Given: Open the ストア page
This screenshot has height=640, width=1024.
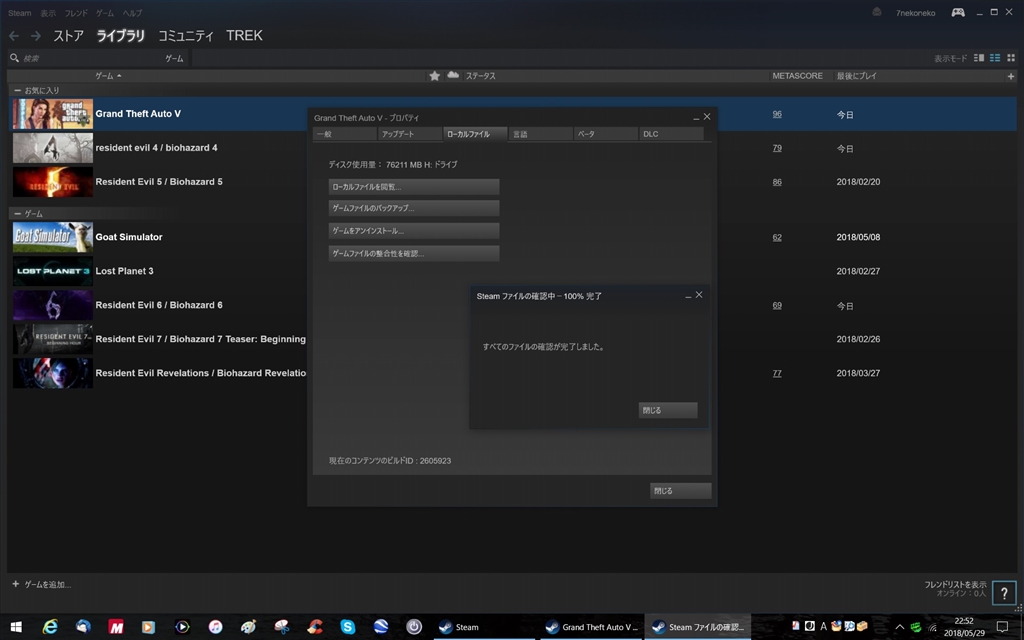Looking at the screenshot, I should pos(68,36).
